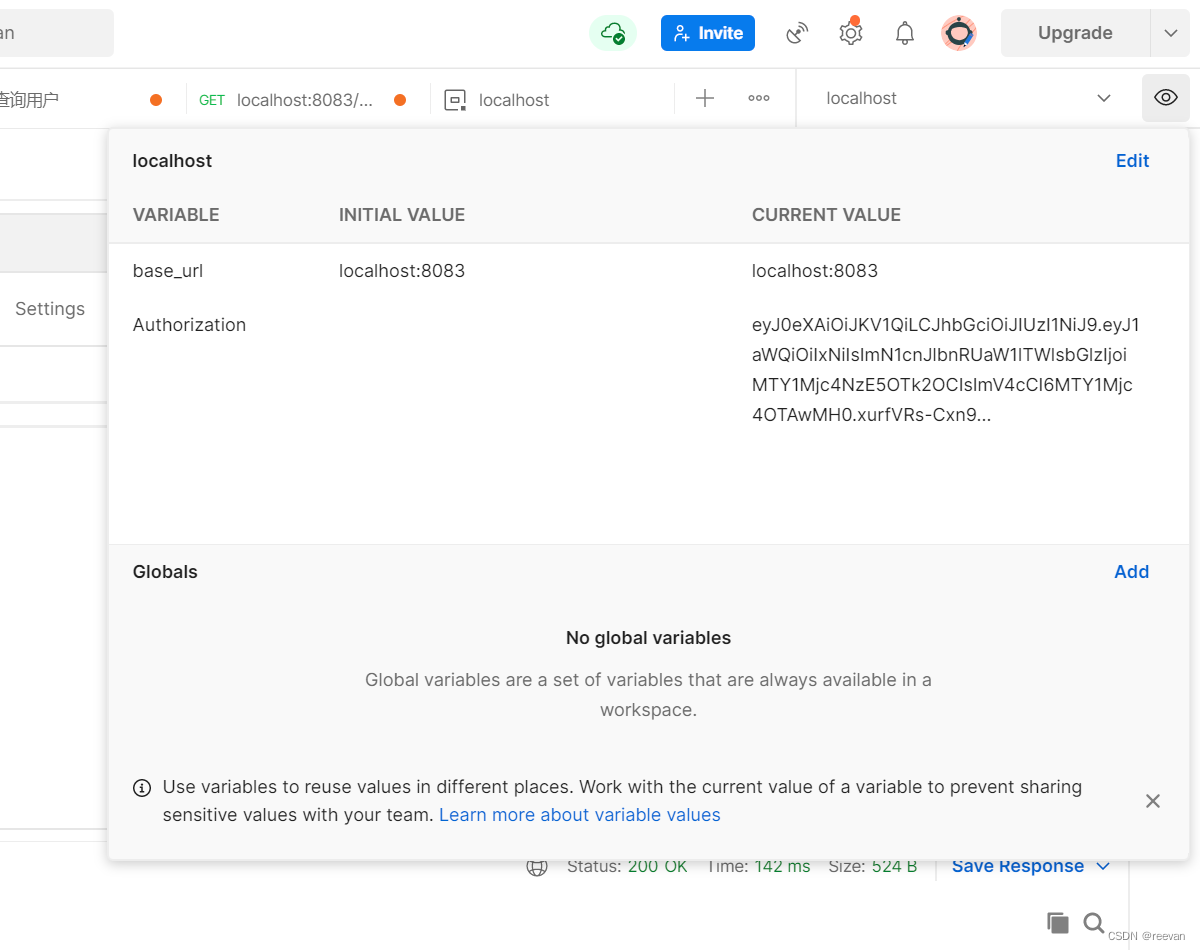Viewport: 1200px width, 950px height.
Task: Click the INITIAL VALUE column header
Action: point(402,215)
